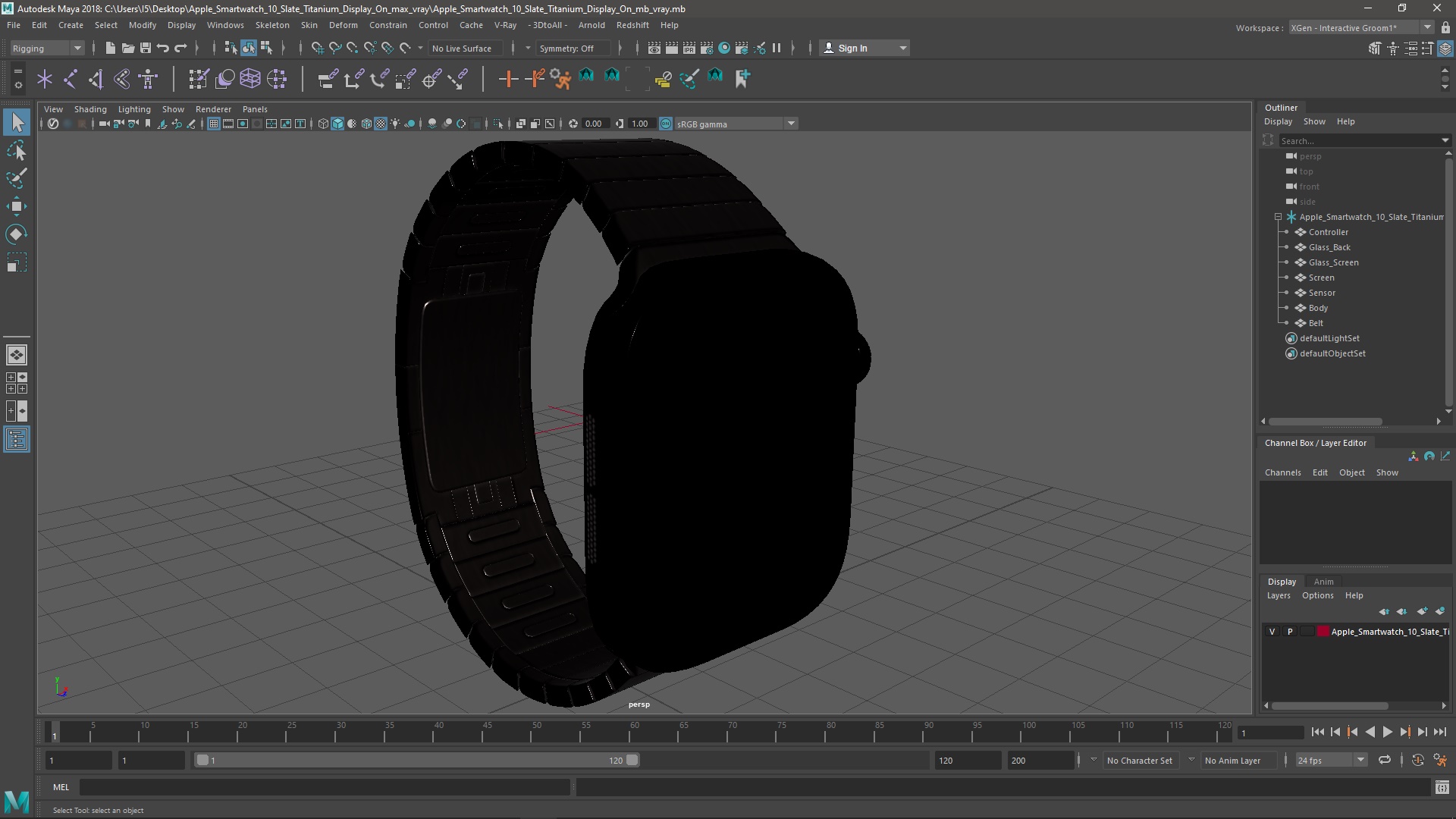Open the Render View clapper icon
The height and width of the screenshot is (819, 1456).
654,48
